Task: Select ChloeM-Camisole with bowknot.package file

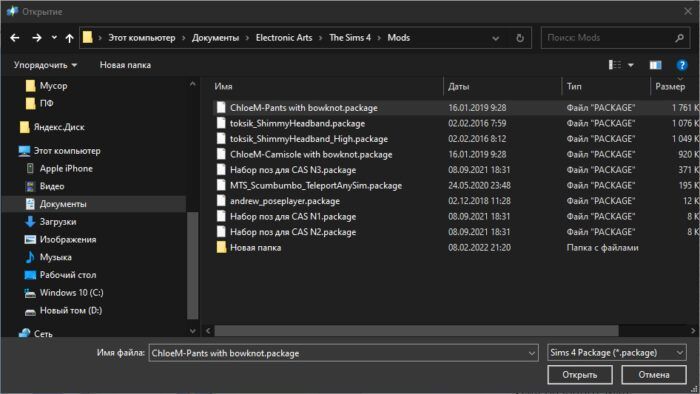Action: (311, 155)
